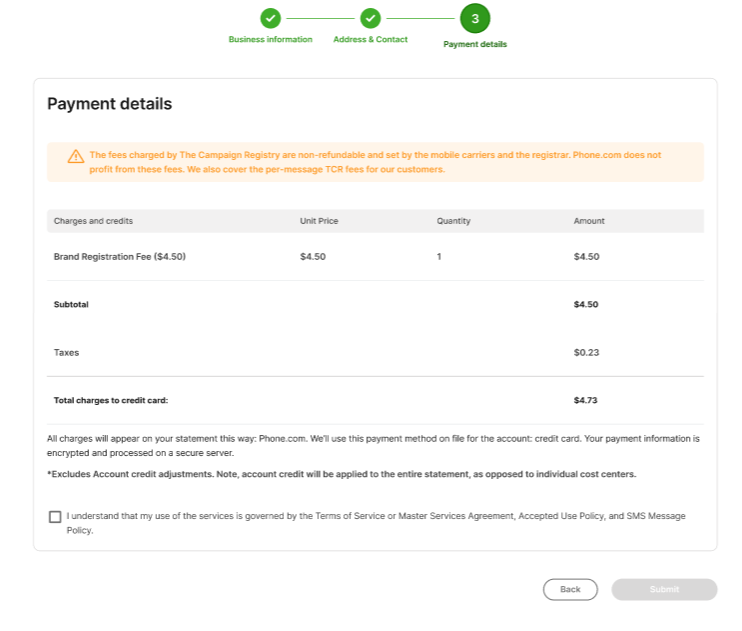Image resolution: width=742 pixels, height=631 pixels.
Task: Click the Charges and credits column header
Action: point(93,221)
